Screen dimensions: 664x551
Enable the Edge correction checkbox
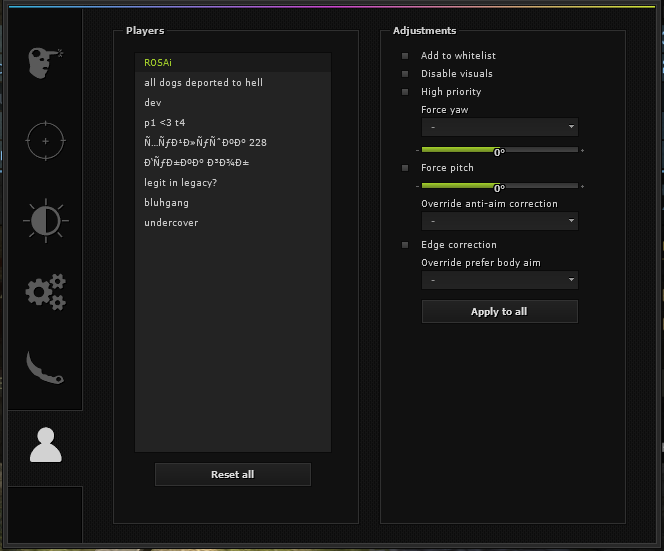point(405,245)
